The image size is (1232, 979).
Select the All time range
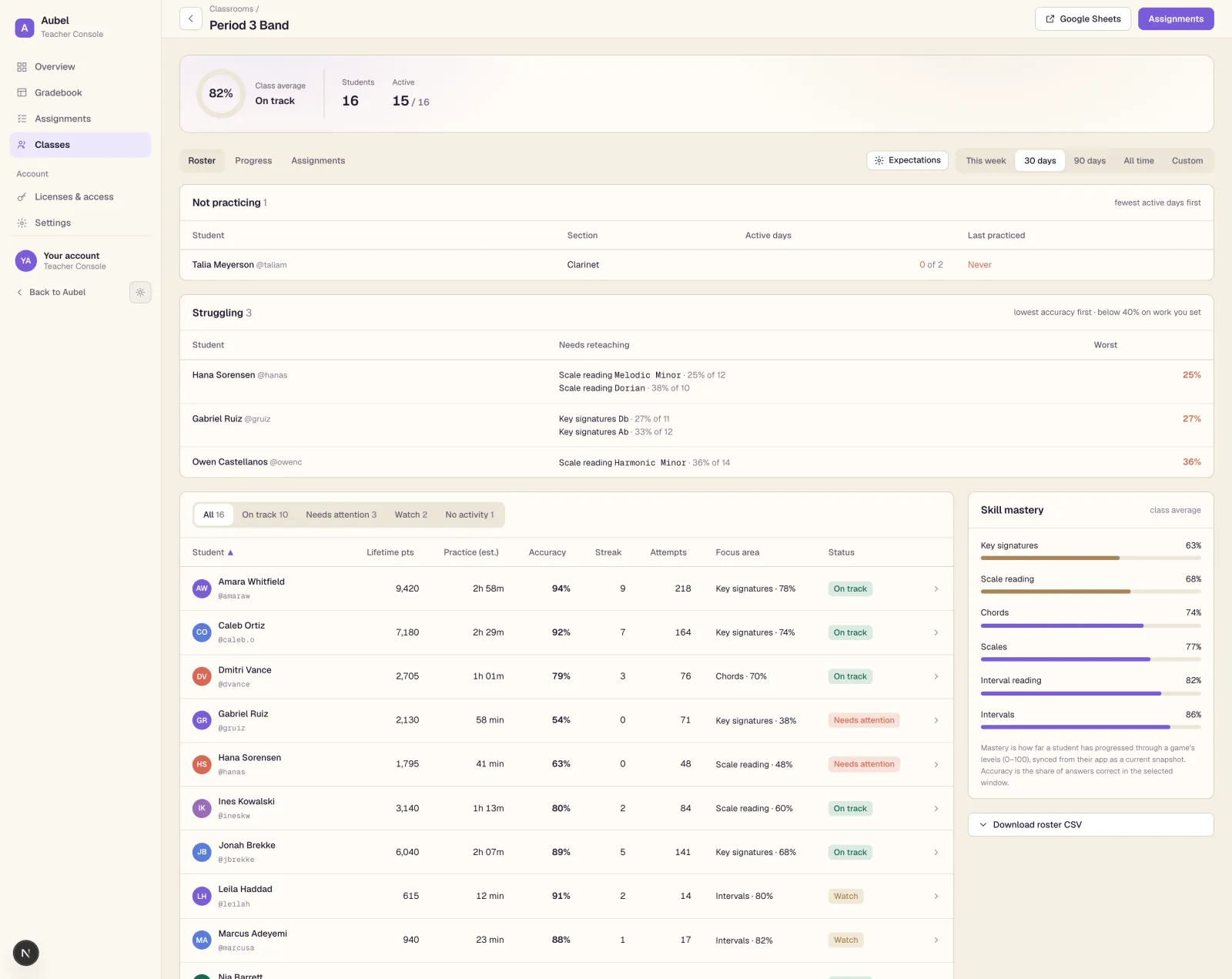coord(1139,161)
